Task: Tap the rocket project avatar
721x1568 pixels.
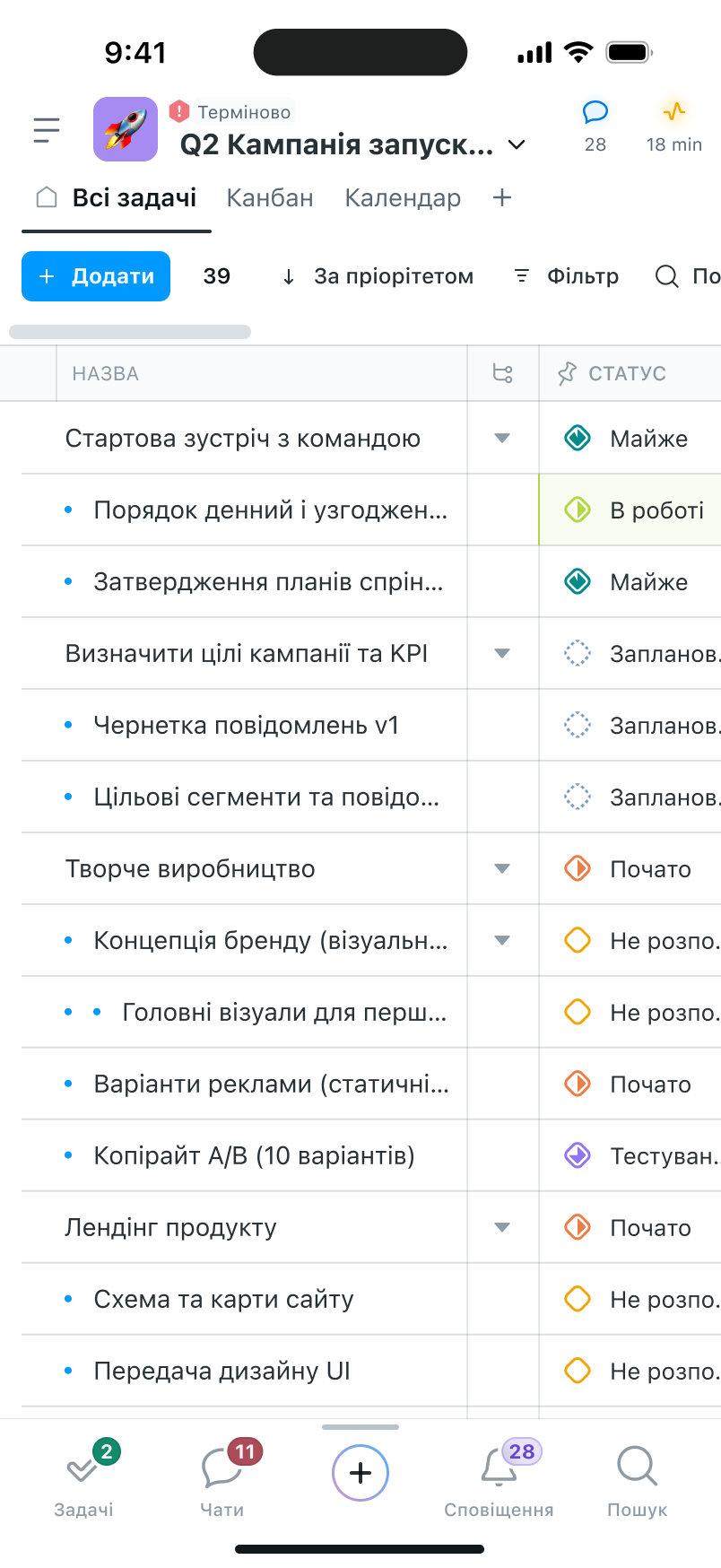Action: (126, 129)
